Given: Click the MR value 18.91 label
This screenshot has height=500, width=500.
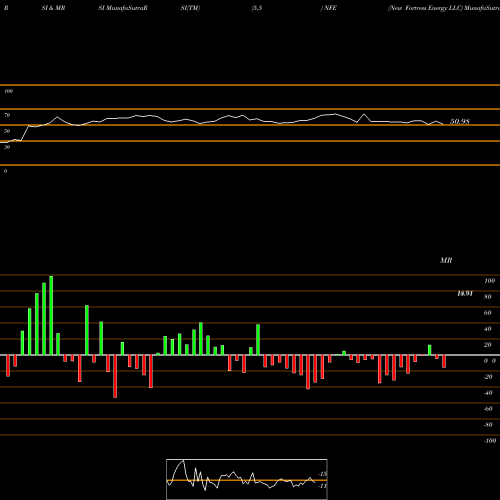Looking at the screenshot, I should pos(465,293).
